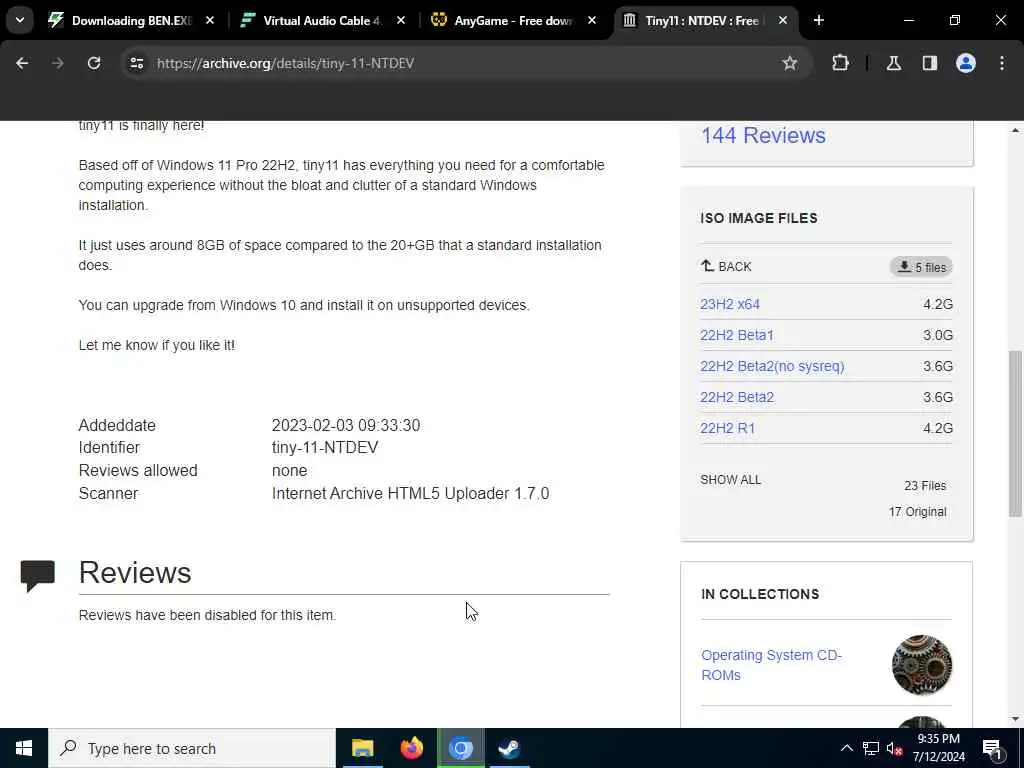The height and width of the screenshot is (768, 1024).
Task: Open the tab search dropdown arrow
Action: (x=20, y=20)
